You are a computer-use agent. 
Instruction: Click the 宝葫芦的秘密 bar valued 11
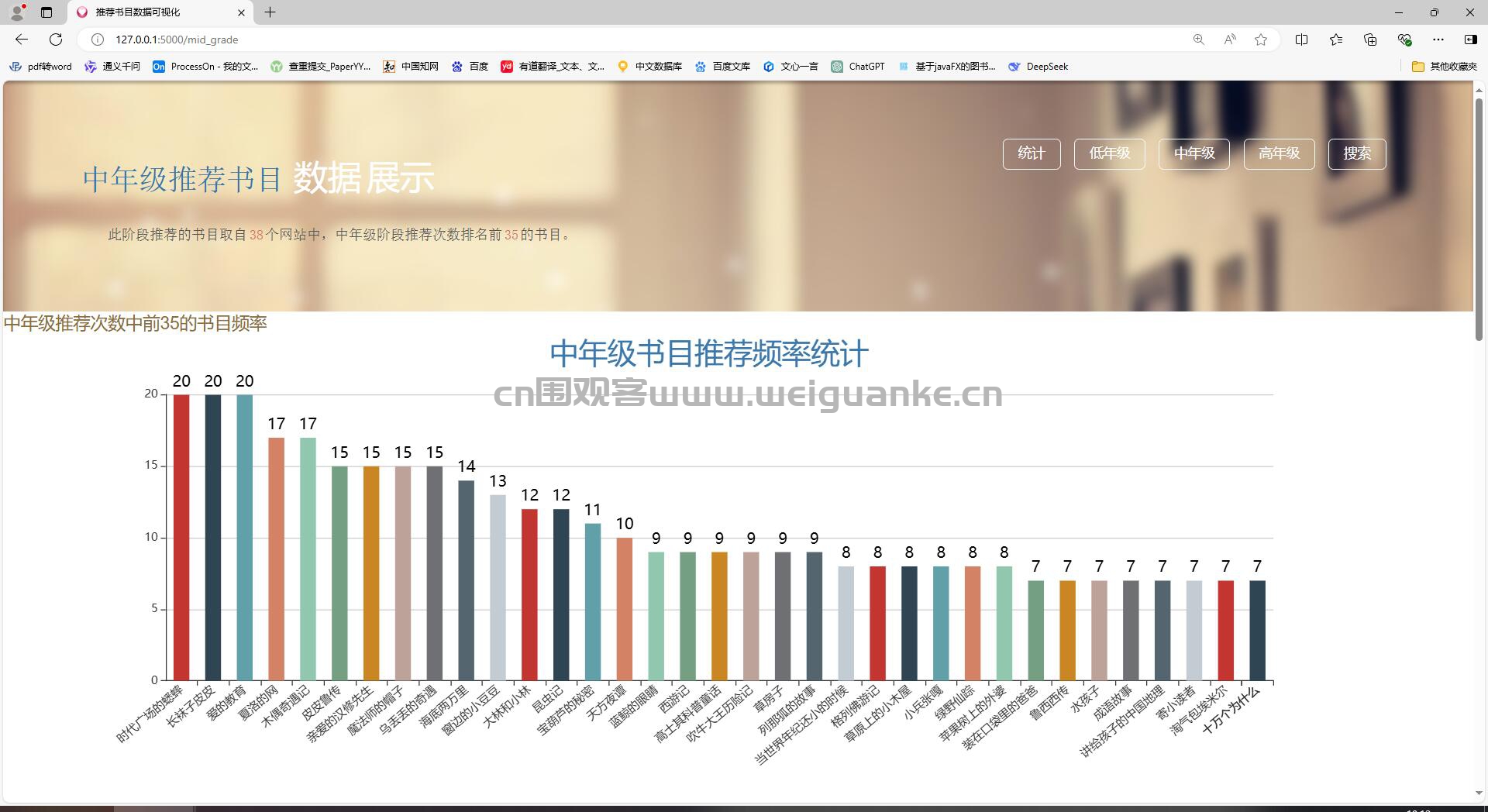pyautogui.click(x=593, y=602)
